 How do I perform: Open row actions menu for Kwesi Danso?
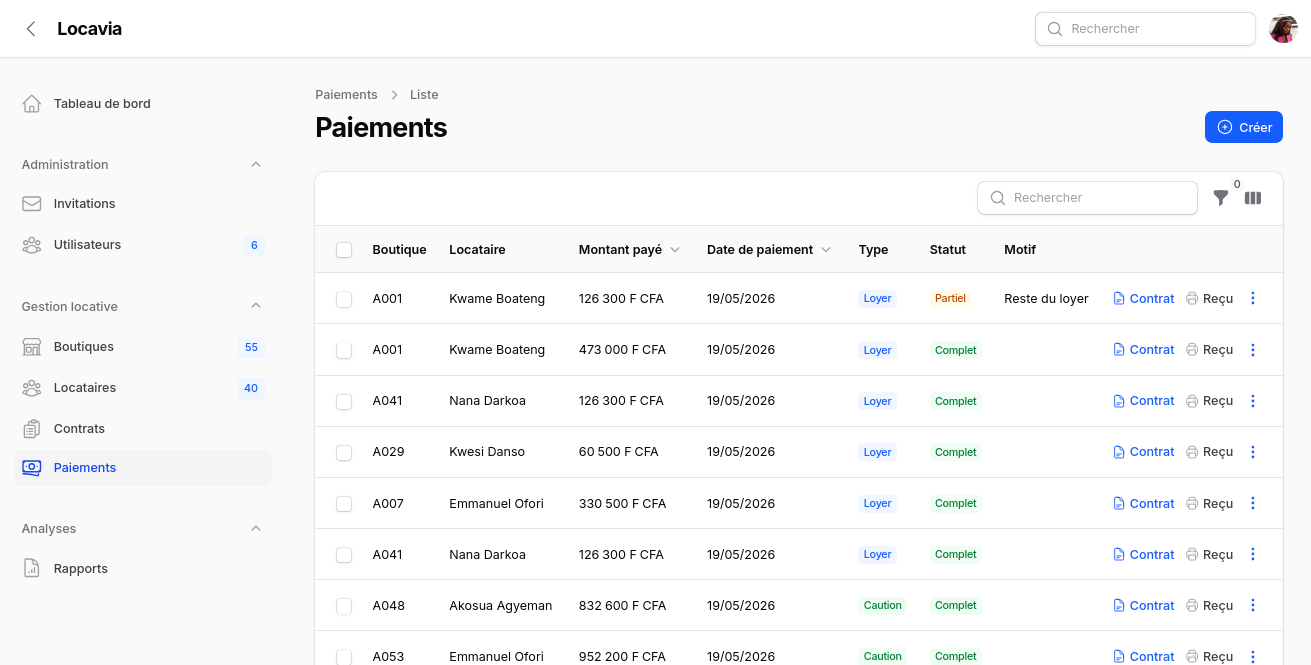(1253, 452)
